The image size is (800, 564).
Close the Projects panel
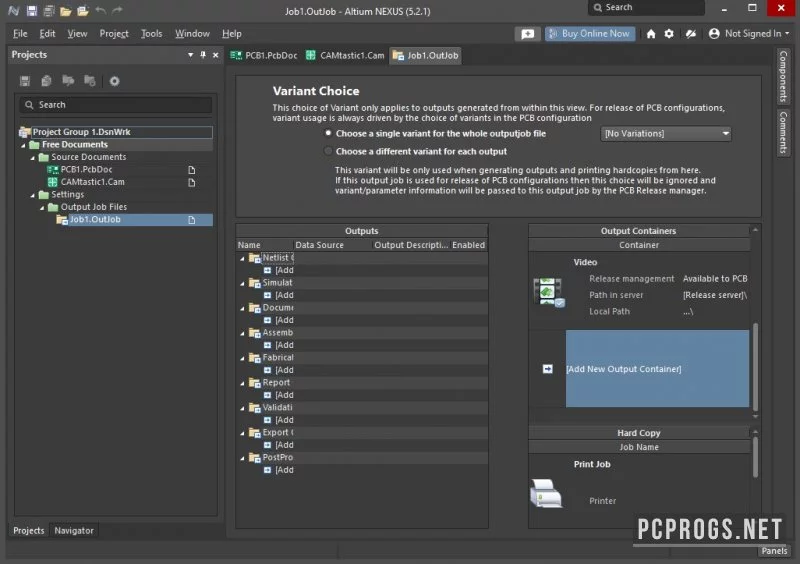click(215, 55)
